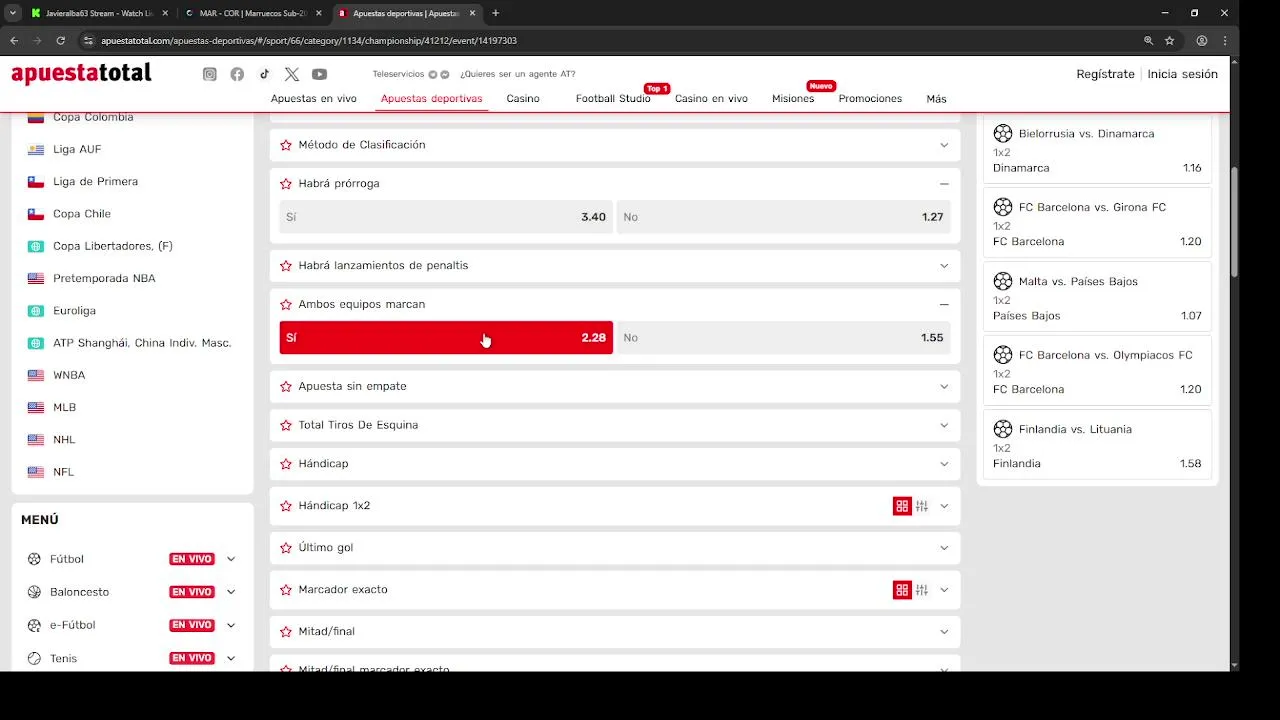Open browser zoom magnifier icon

pyautogui.click(x=1148, y=41)
